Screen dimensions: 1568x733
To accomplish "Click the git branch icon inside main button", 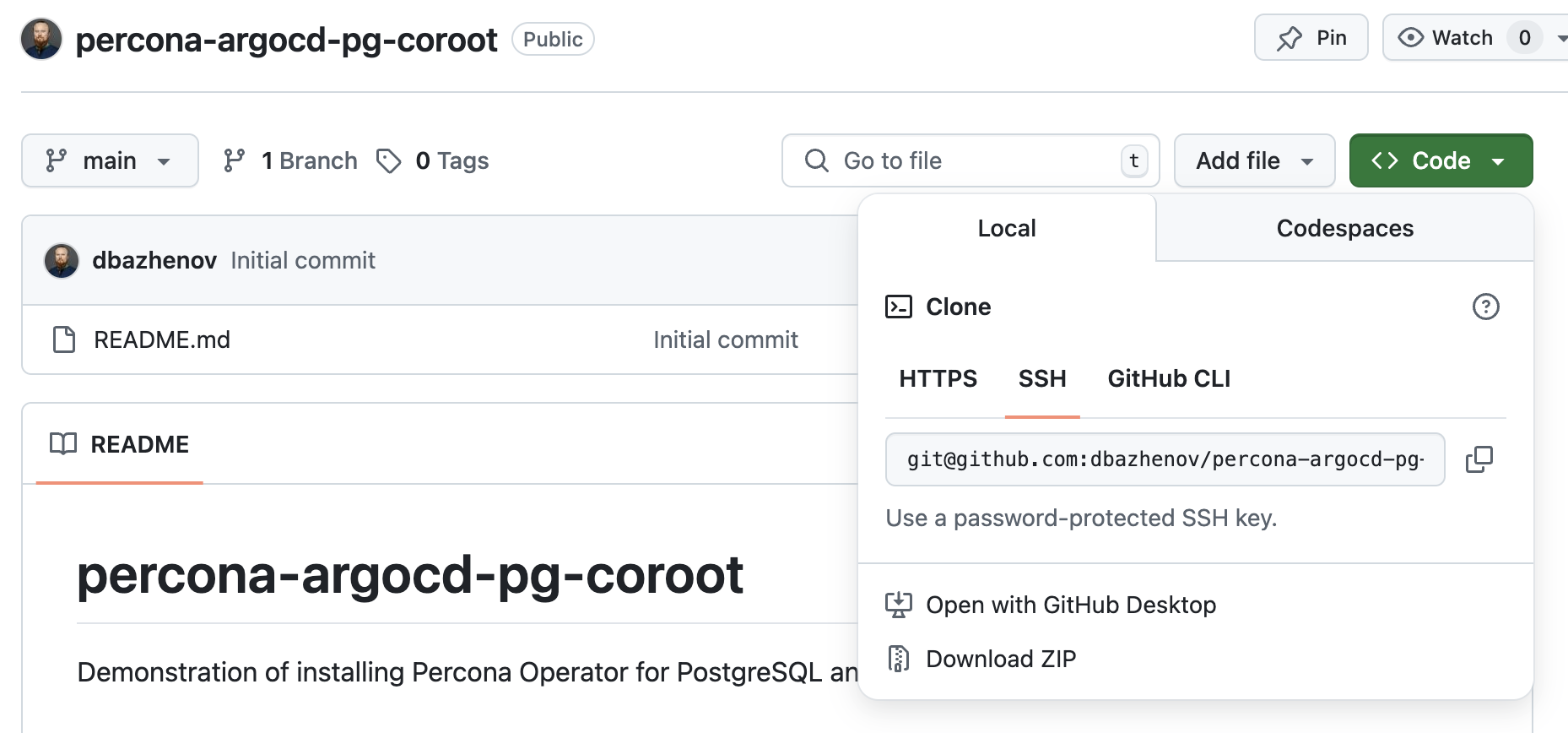I will (x=56, y=160).
